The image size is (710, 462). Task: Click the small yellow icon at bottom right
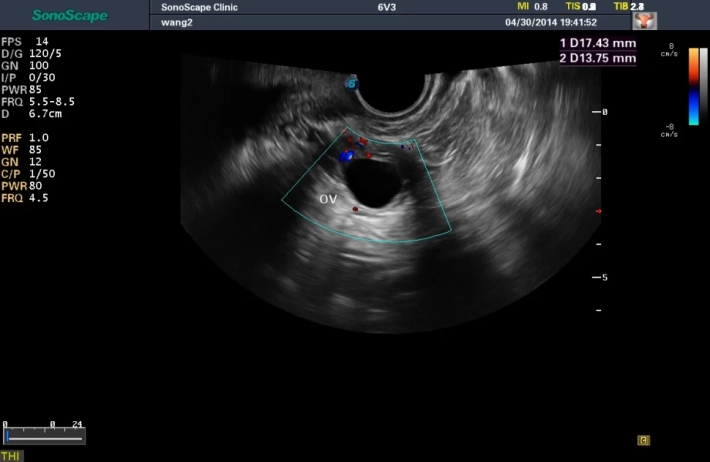coord(644,439)
